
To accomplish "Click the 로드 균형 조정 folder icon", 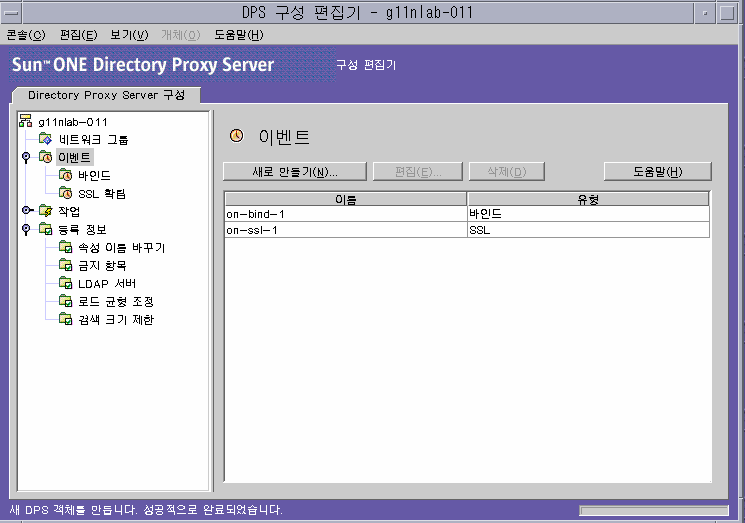I will (x=65, y=301).
